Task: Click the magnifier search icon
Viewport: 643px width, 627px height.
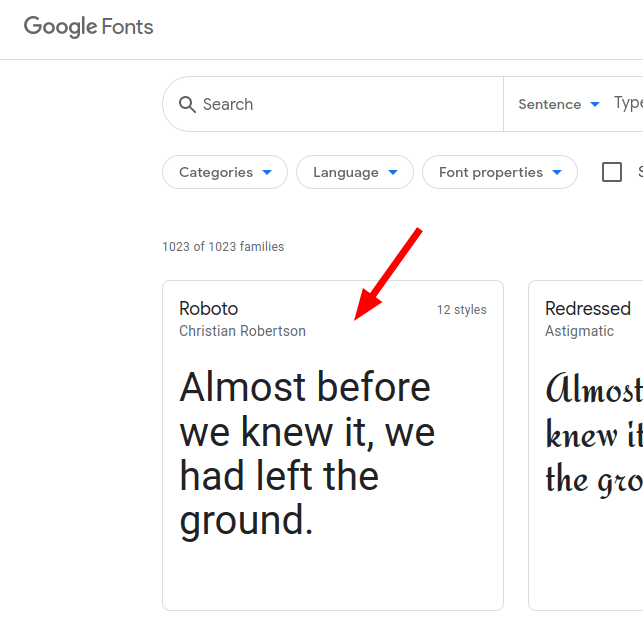Action: [187, 104]
